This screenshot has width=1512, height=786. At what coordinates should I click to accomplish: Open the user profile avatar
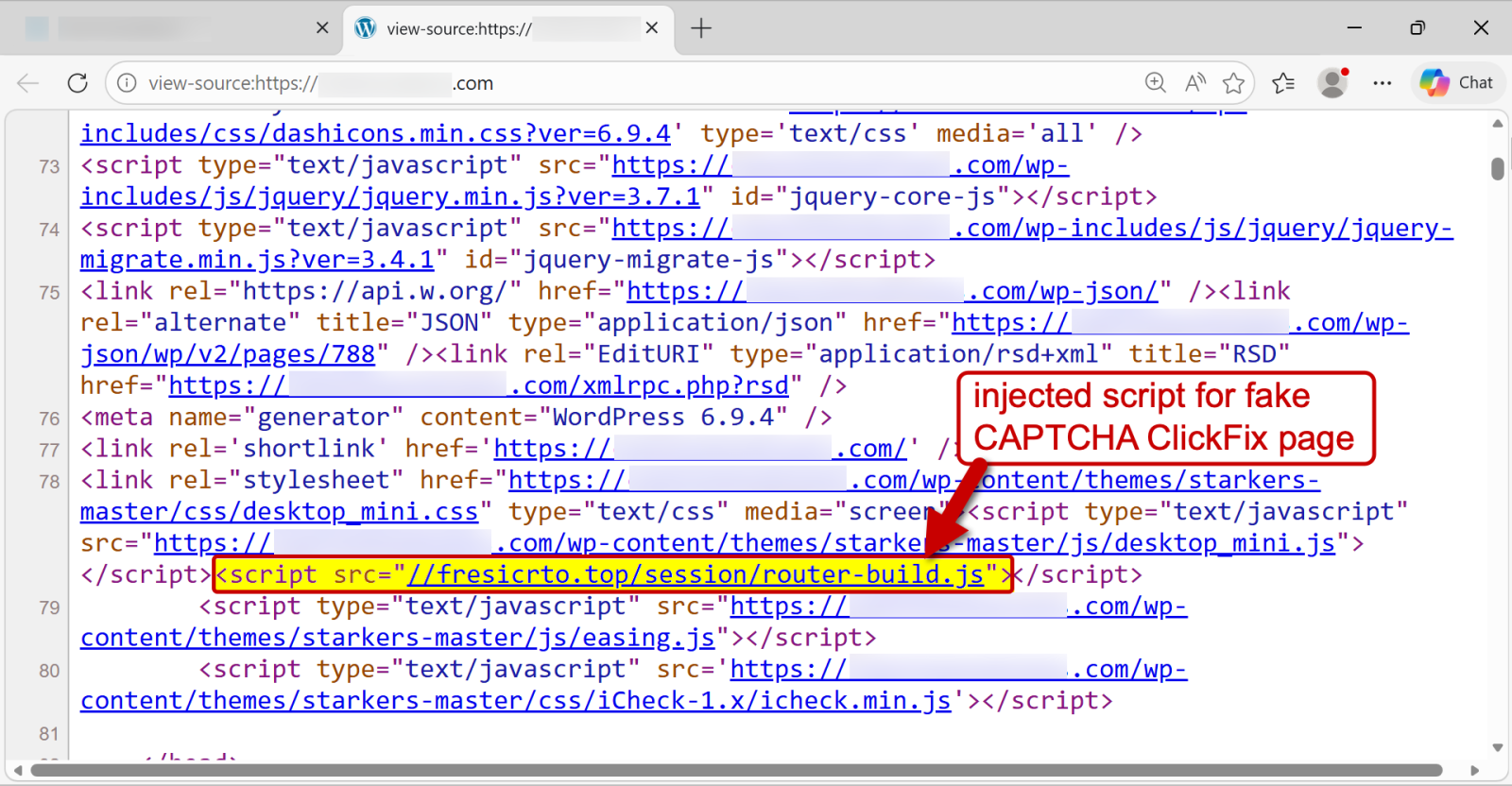pos(1332,83)
